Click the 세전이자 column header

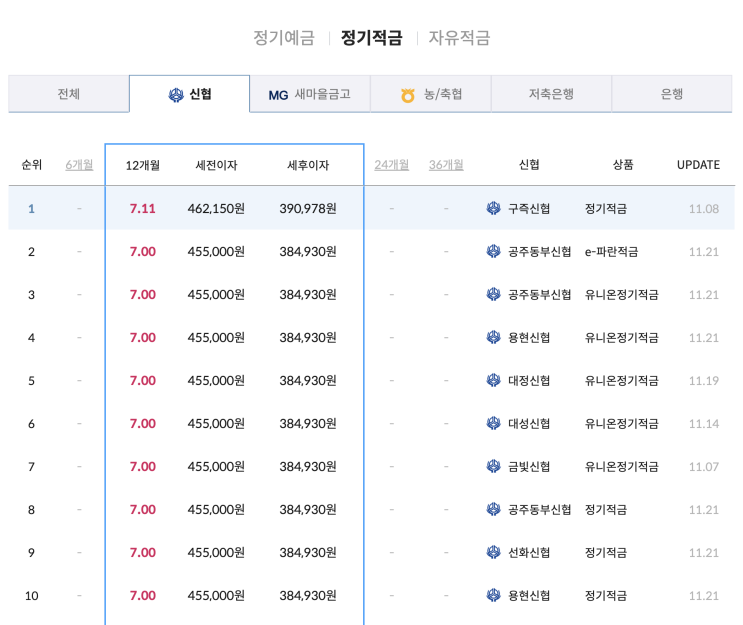tap(217, 165)
